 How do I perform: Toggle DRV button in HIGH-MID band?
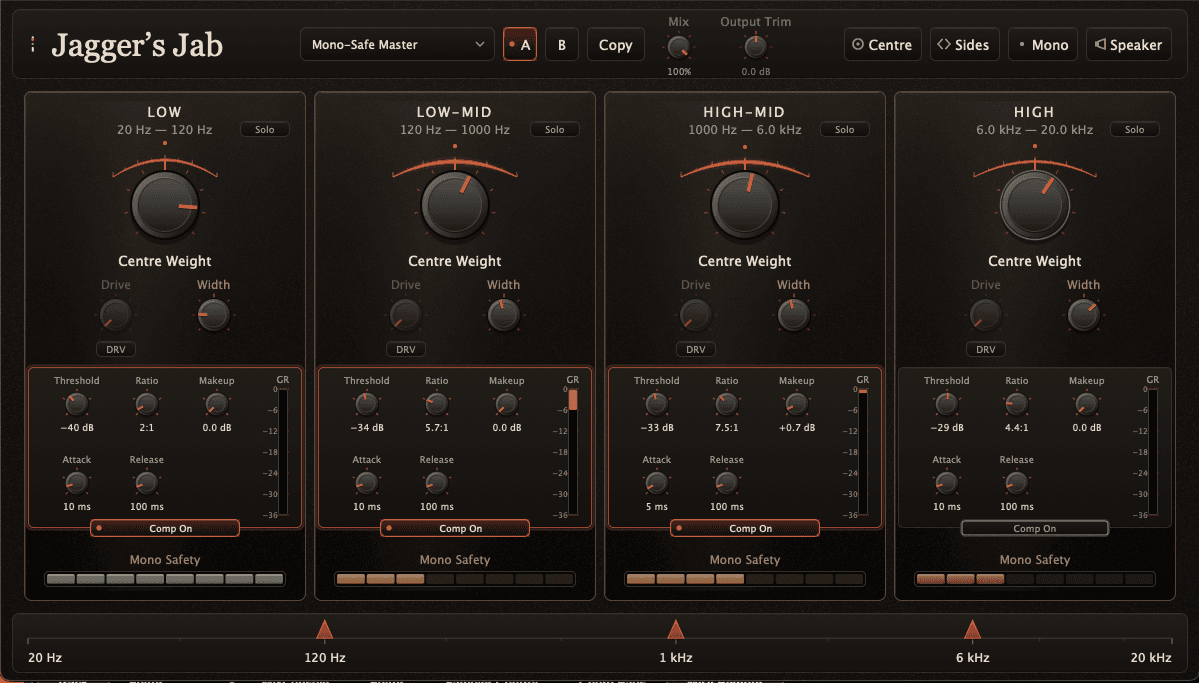pos(695,350)
